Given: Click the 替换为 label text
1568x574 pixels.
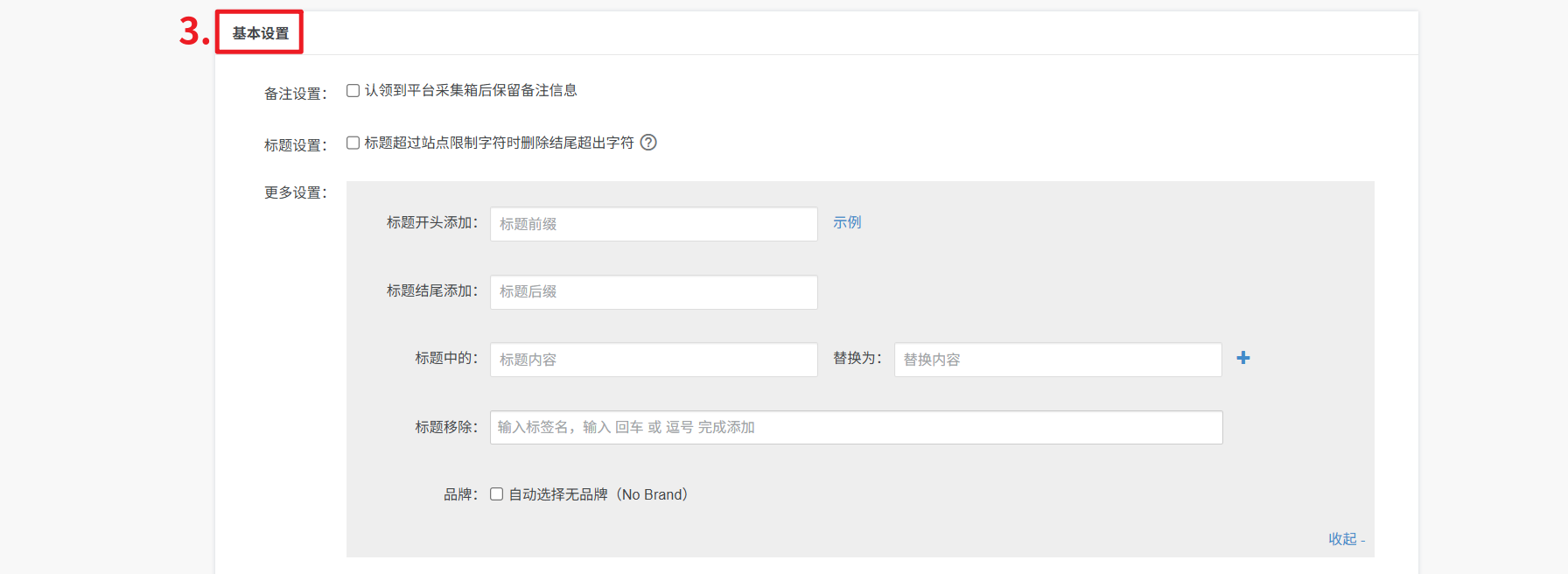Looking at the screenshot, I should pyautogui.click(x=857, y=358).
